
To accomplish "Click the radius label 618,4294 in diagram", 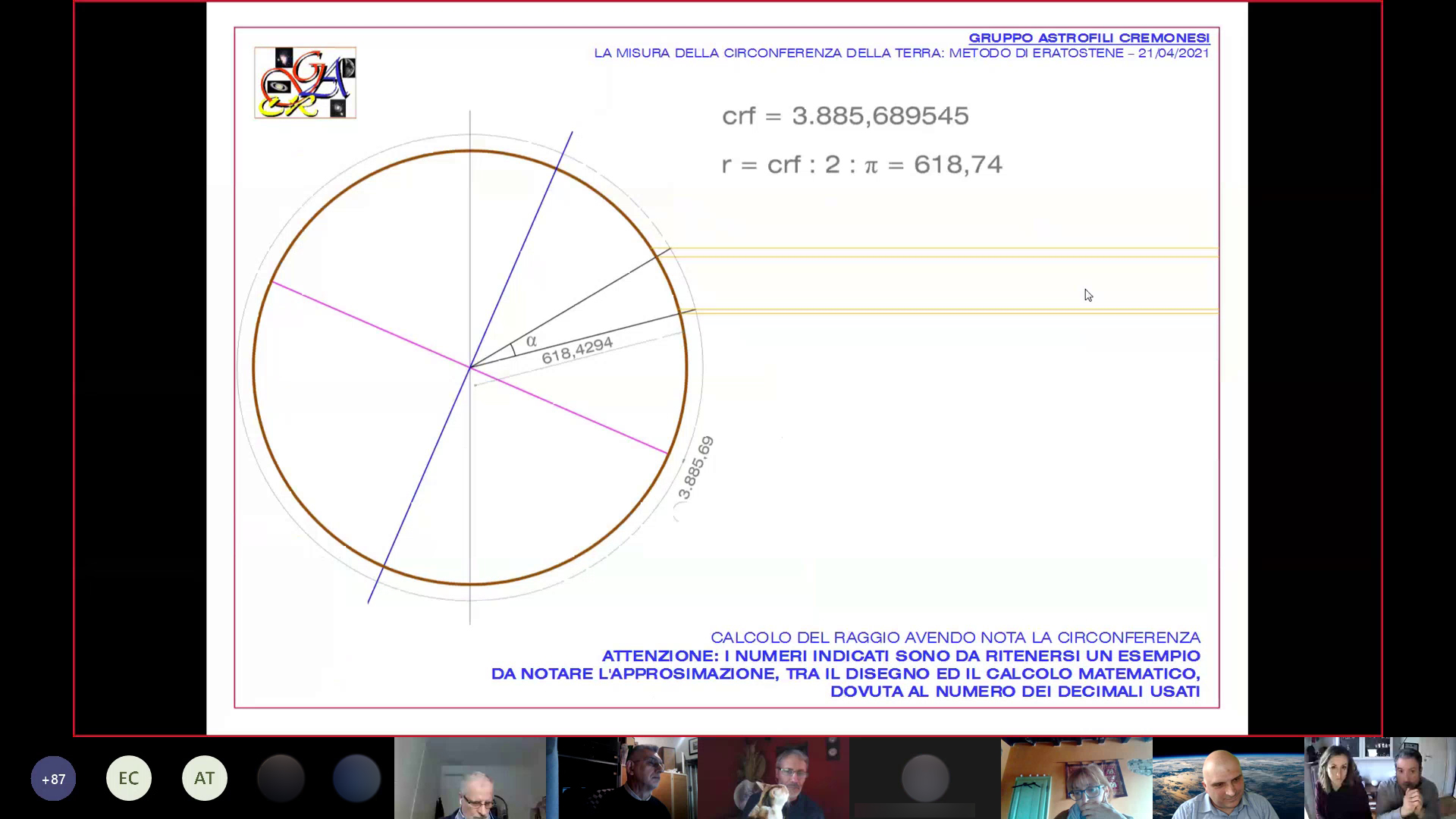I will tap(577, 350).
